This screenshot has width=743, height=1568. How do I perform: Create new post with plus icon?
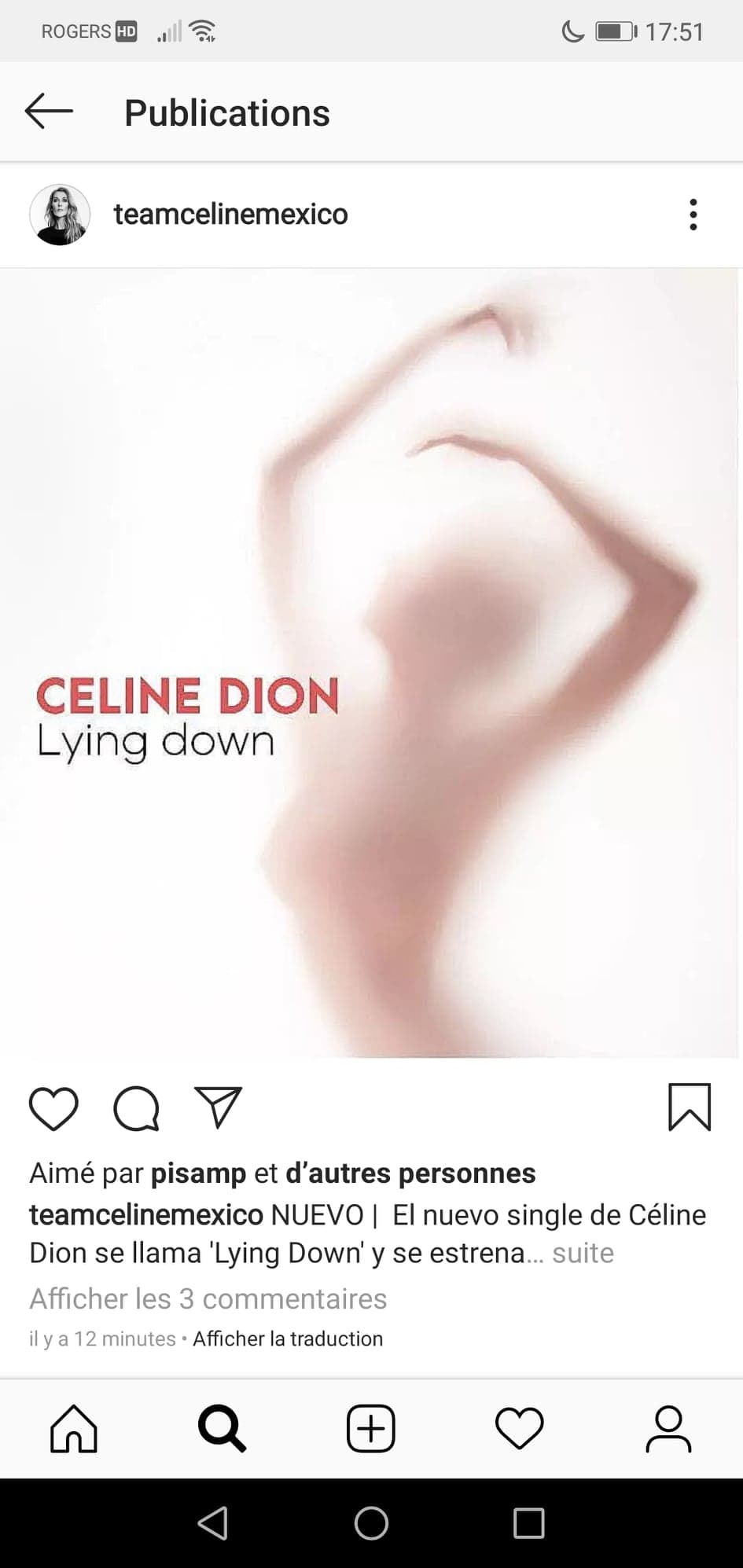[x=371, y=1428]
